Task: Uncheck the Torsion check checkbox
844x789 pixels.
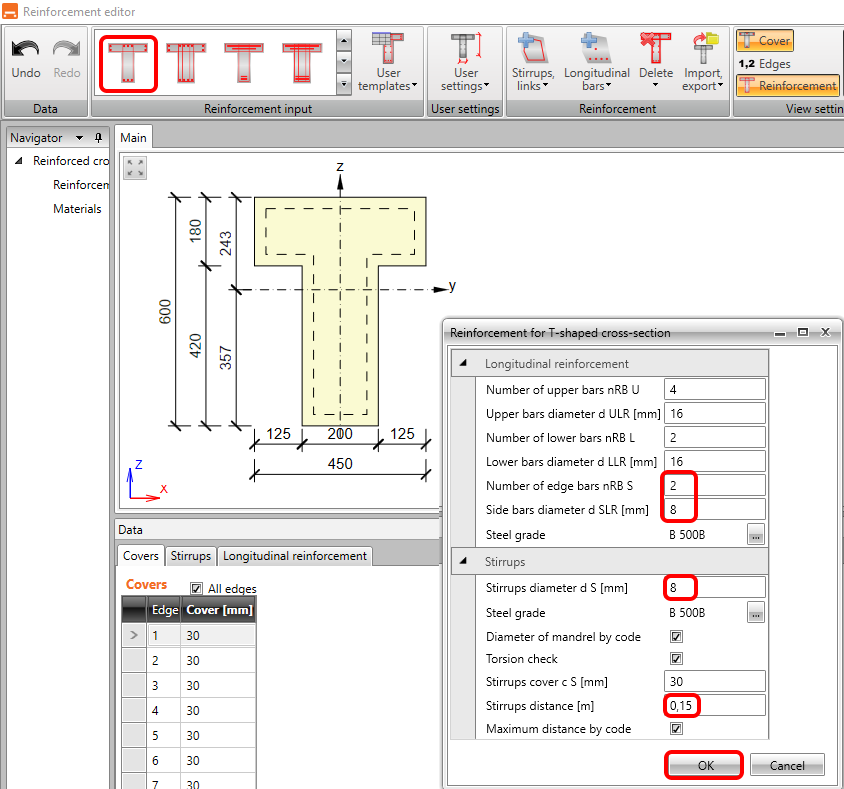Action: pyautogui.click(x=676, y=659)
